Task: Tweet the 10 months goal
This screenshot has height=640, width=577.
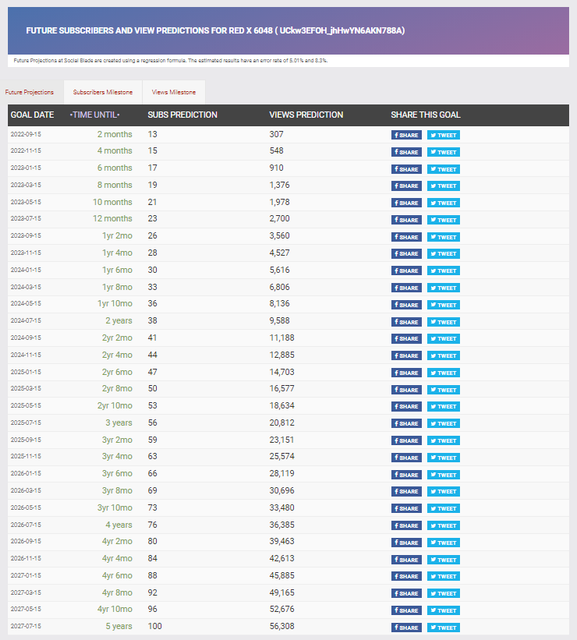Action: click(x=444, y=203)
